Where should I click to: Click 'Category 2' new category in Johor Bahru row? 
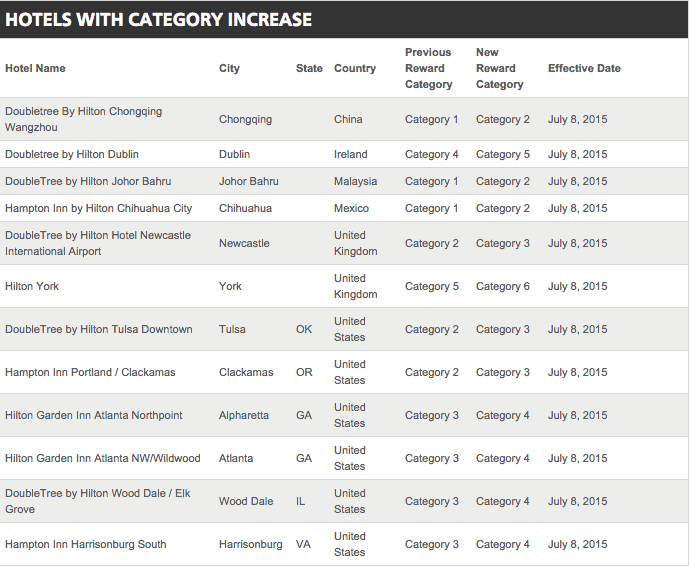(503, 181)
